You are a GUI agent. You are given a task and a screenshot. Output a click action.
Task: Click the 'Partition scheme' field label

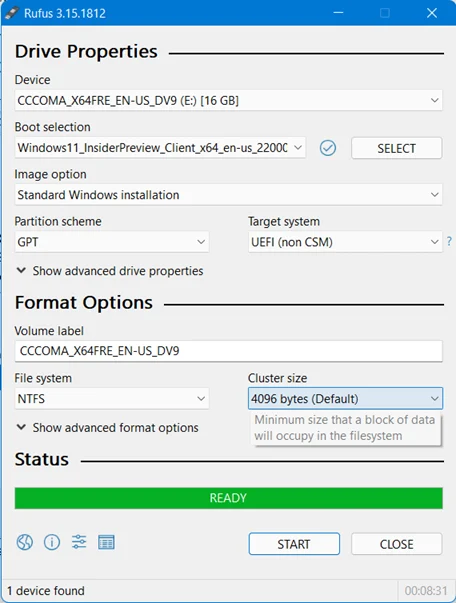point(58,222)
